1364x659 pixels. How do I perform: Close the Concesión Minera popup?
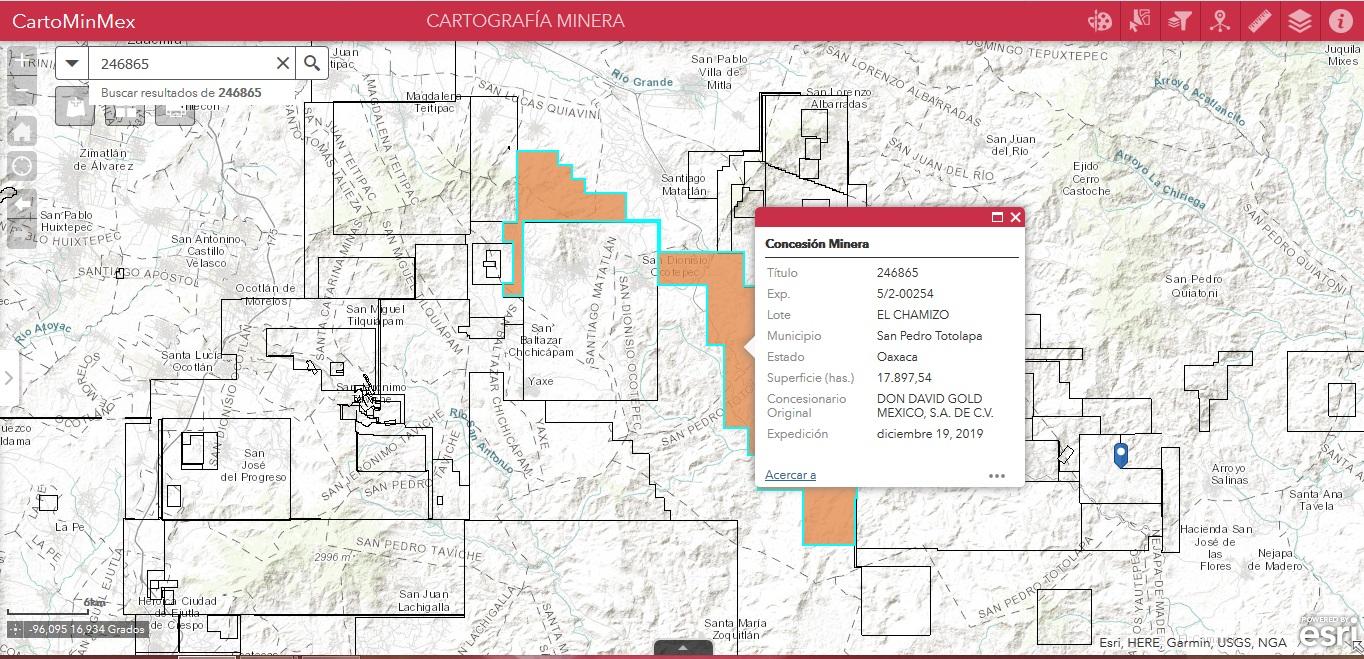coord(1015,217)
